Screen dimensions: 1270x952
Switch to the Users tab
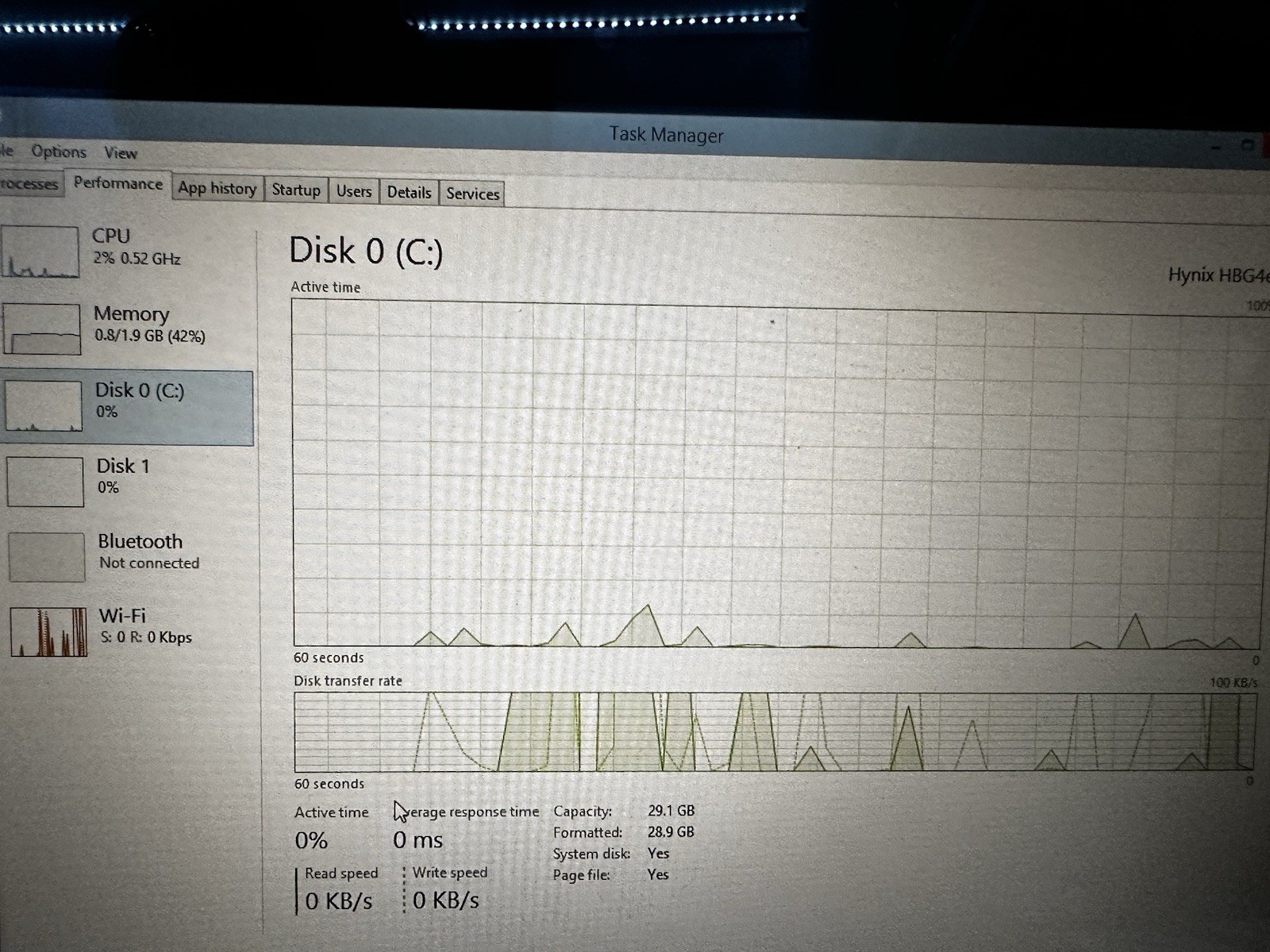click(x=354, y=191)
